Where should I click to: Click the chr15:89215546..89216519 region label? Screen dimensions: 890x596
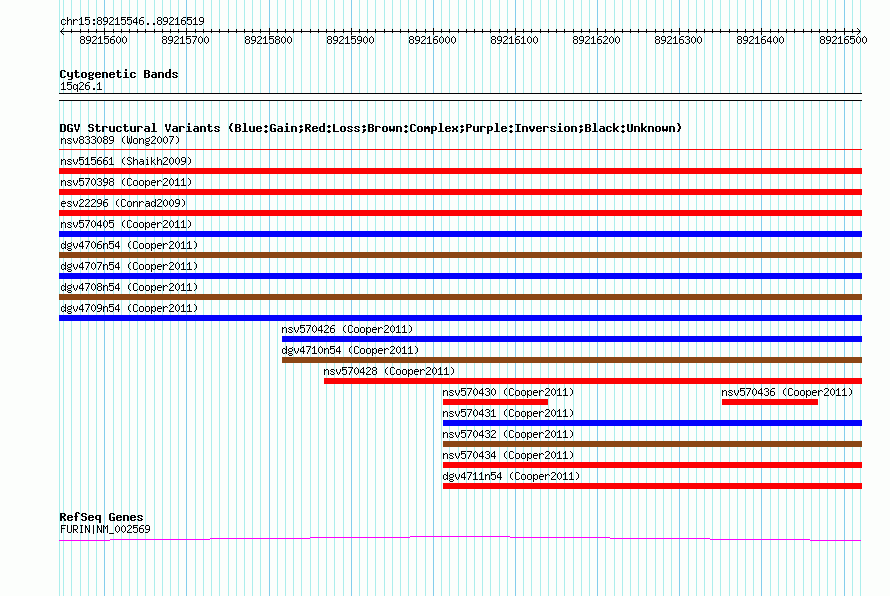pos(132,21)
